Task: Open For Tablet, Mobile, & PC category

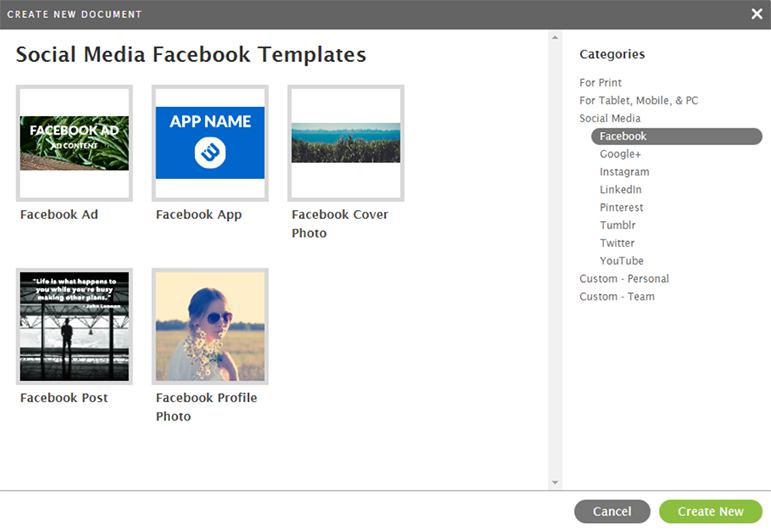Action: point(639,100)
